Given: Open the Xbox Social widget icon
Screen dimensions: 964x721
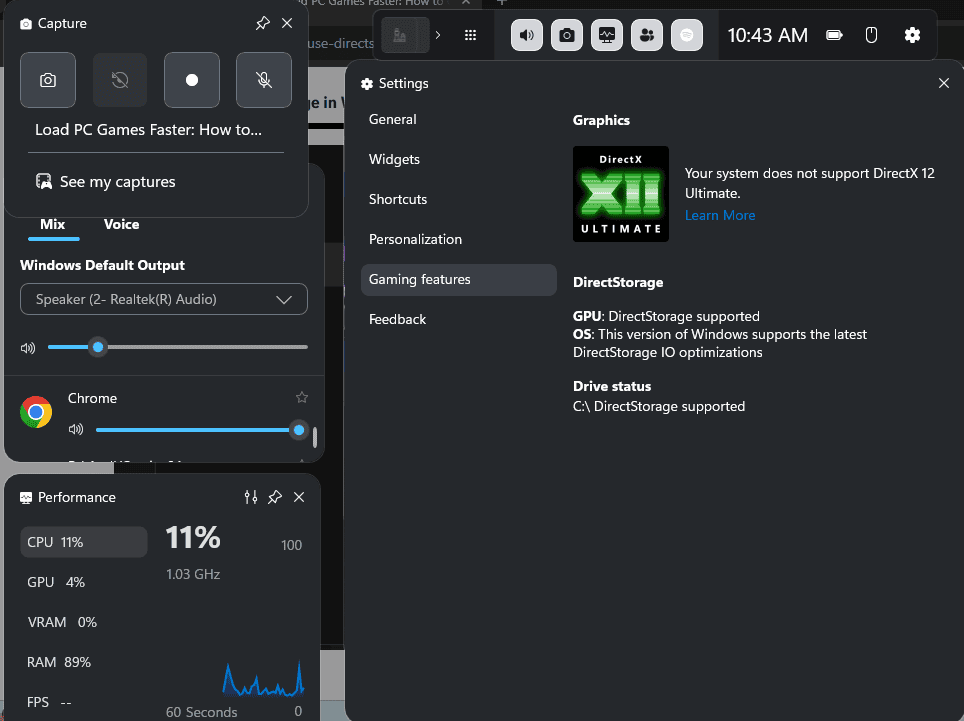Looking at the screenshot, I should pyautogui.click(x=647, y=35).
